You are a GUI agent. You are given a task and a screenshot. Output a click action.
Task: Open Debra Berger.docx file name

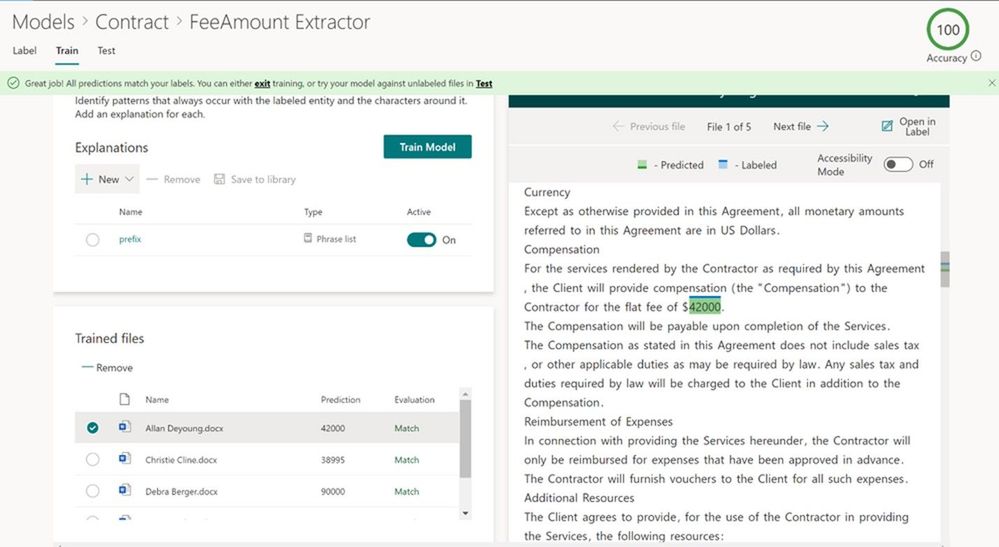[182, 492]
